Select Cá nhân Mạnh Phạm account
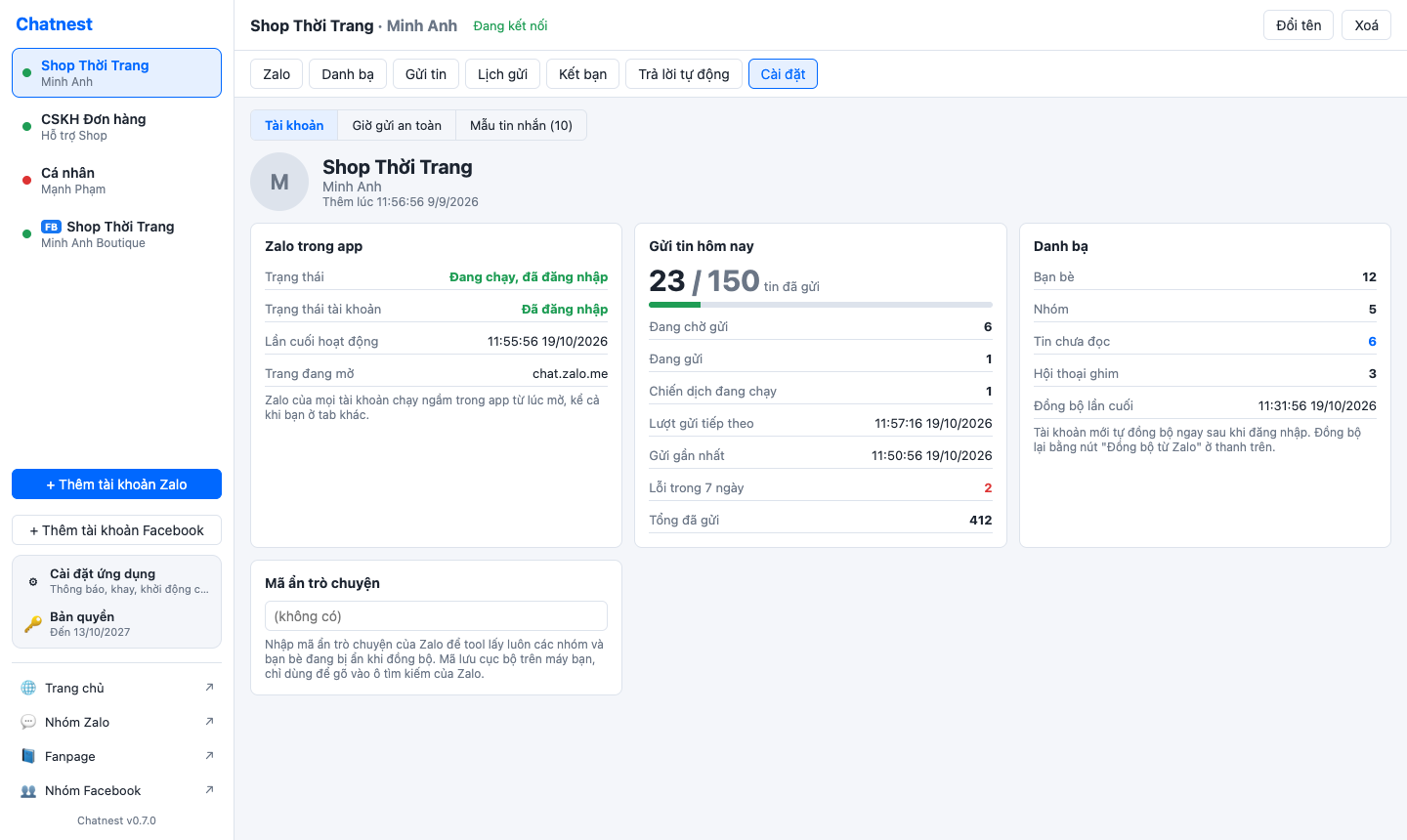The height and width of the screenshot is (840, 1407). (116, 181)
